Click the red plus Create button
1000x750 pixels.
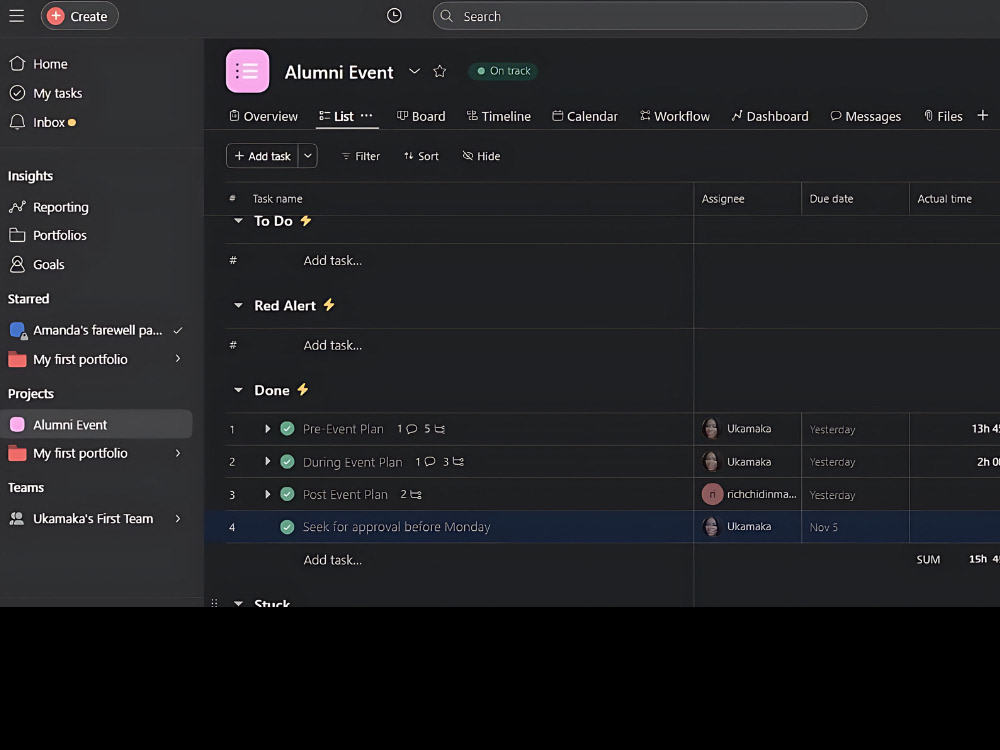click(80, 16)
